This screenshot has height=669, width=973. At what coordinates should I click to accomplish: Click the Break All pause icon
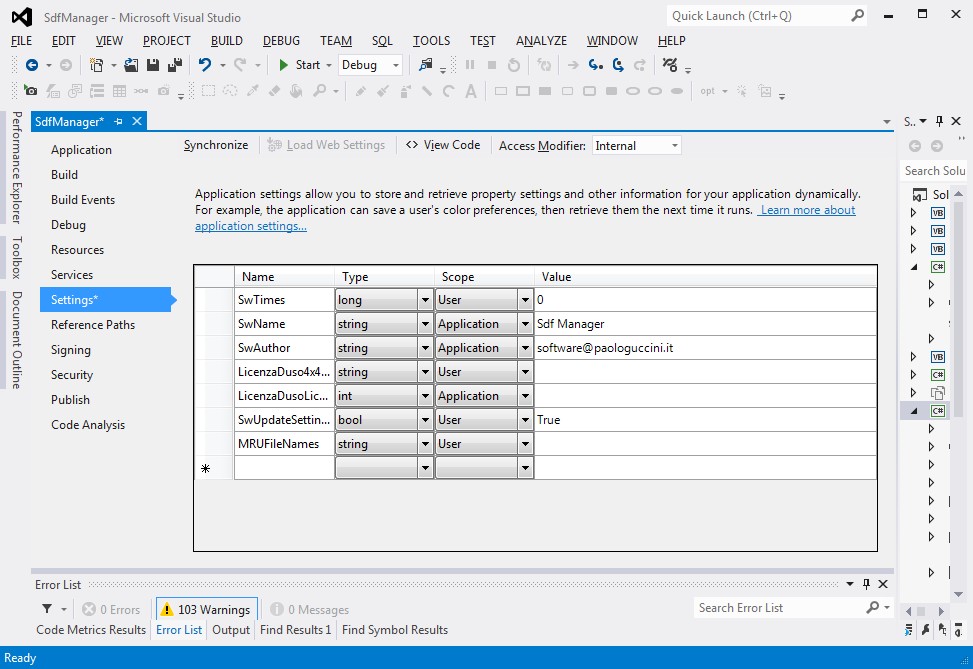tap(470, 65)
